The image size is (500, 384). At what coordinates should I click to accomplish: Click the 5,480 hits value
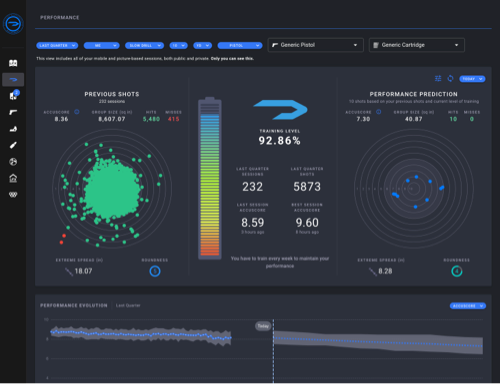pyautogui.click(x=151, y=119)
